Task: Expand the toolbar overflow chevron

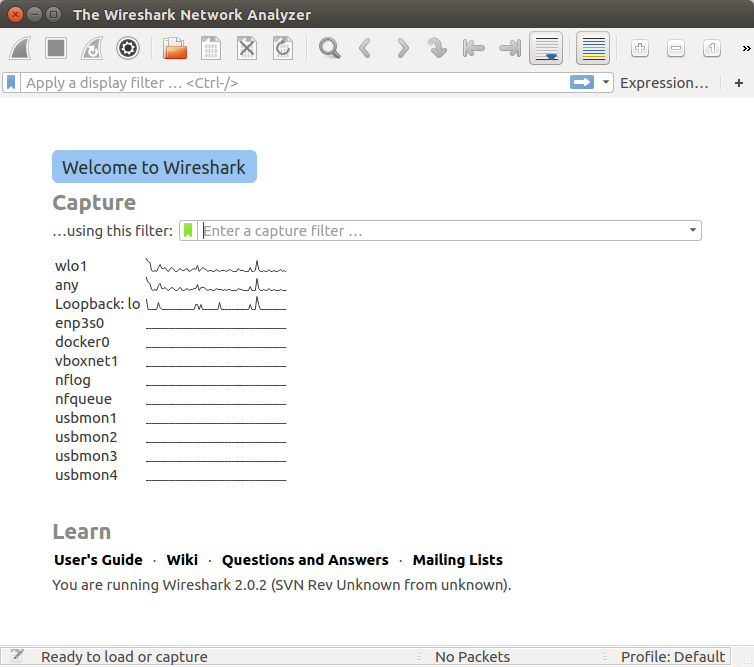Action: click(746, 48)
